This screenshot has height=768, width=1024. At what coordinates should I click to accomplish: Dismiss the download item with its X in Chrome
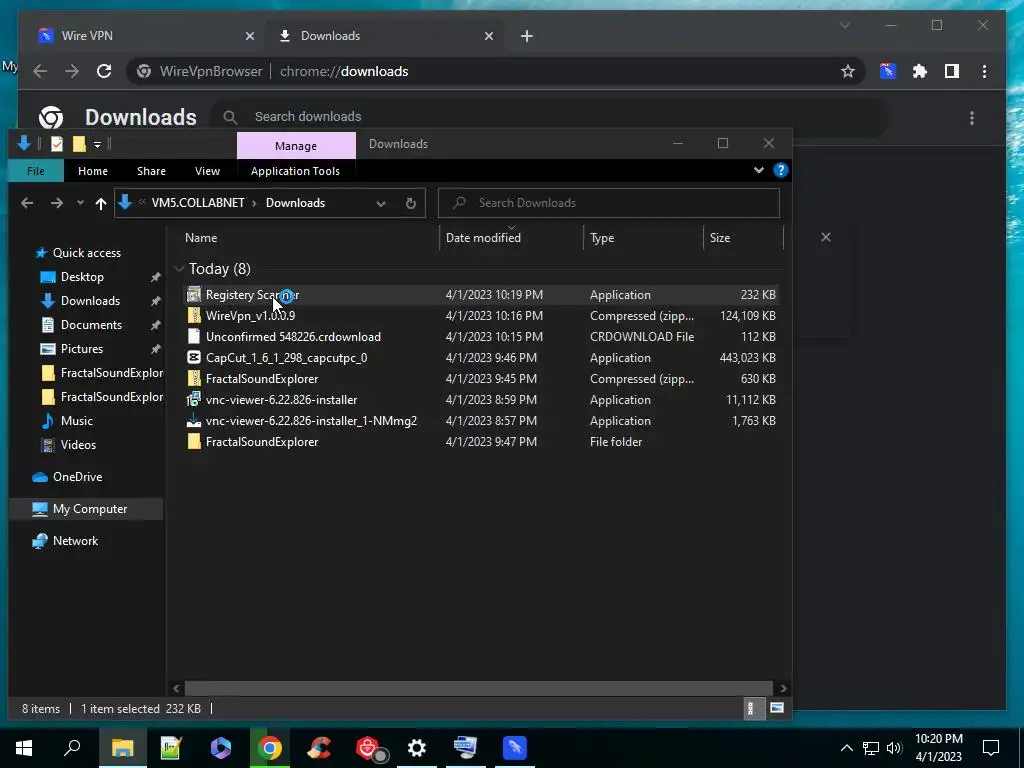pos(825,237)
